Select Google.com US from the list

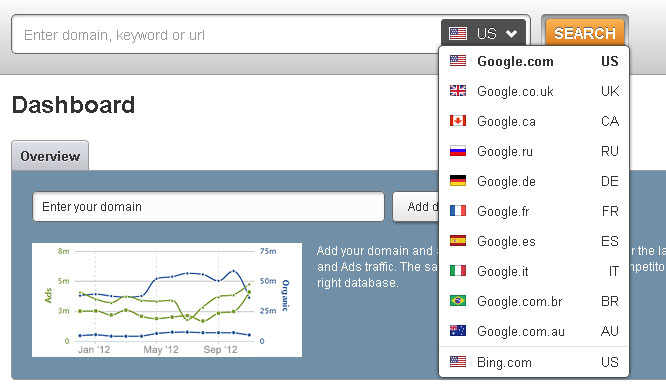(534, 61)
